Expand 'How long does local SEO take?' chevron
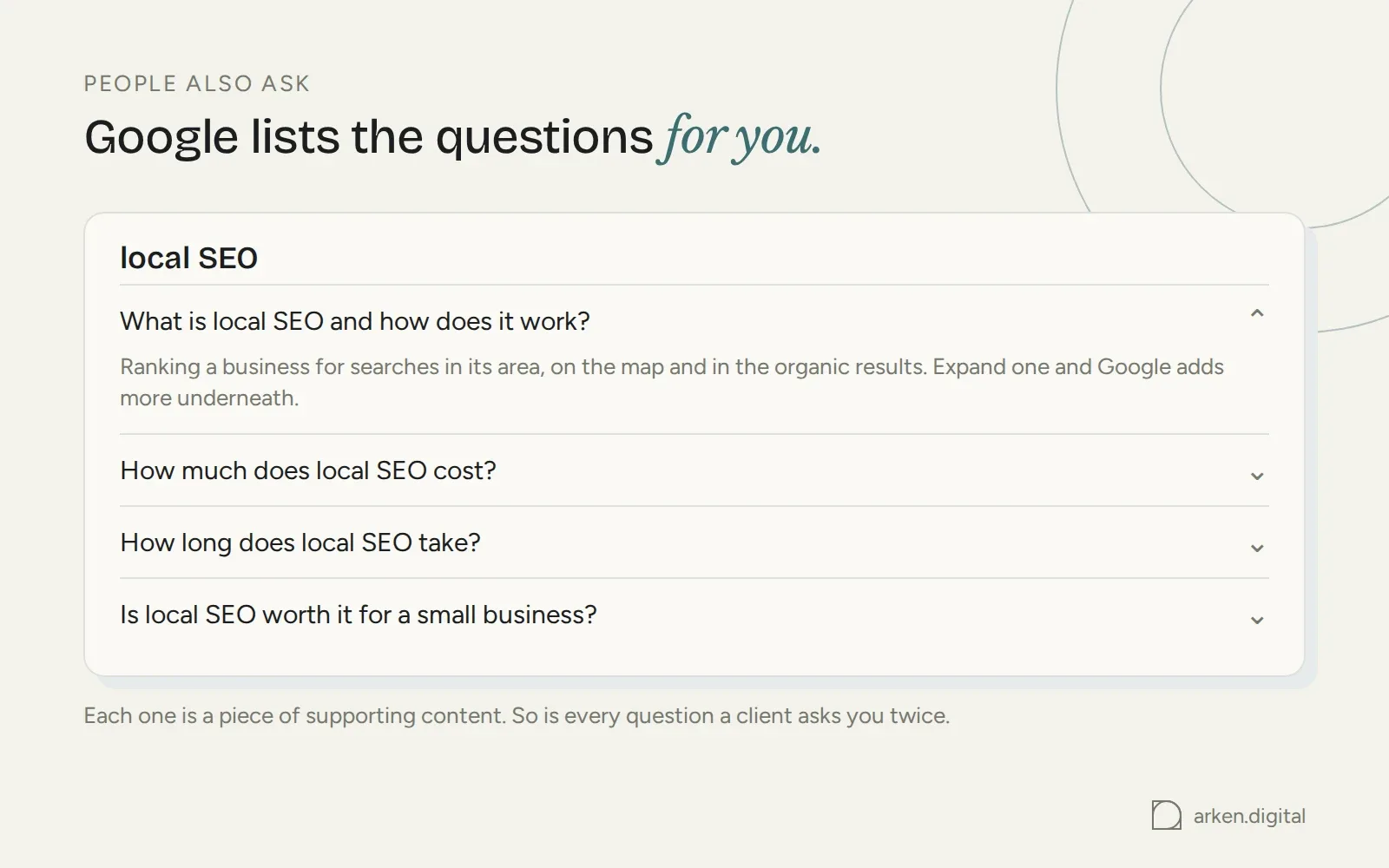This screenshot has width=1389, height=868. click(1256, 548)
